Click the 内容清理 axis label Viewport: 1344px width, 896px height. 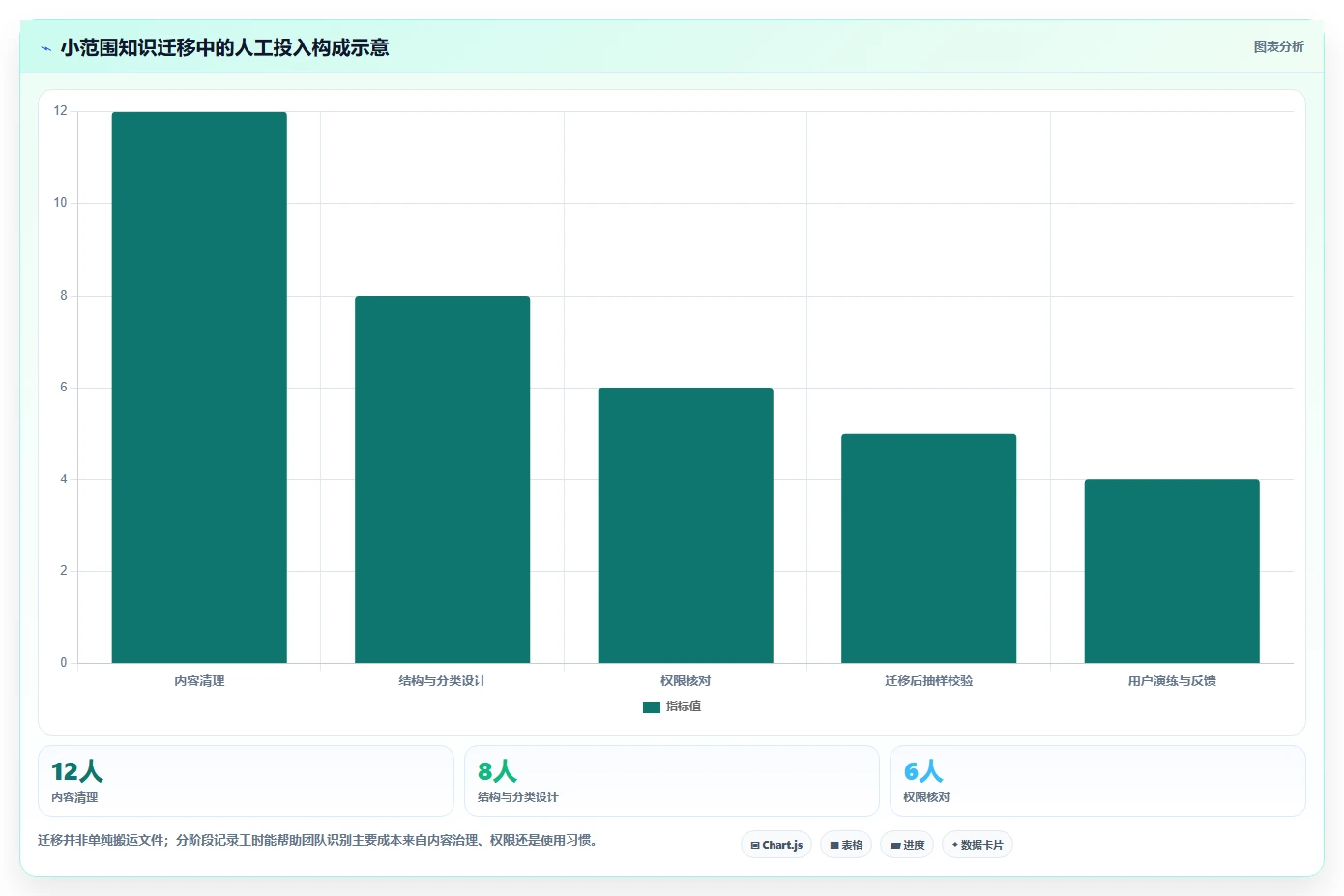coord(199,681)
